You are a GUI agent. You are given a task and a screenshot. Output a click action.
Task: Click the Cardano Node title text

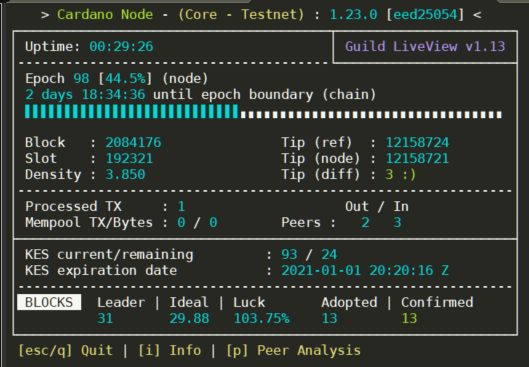coord(105,15)
